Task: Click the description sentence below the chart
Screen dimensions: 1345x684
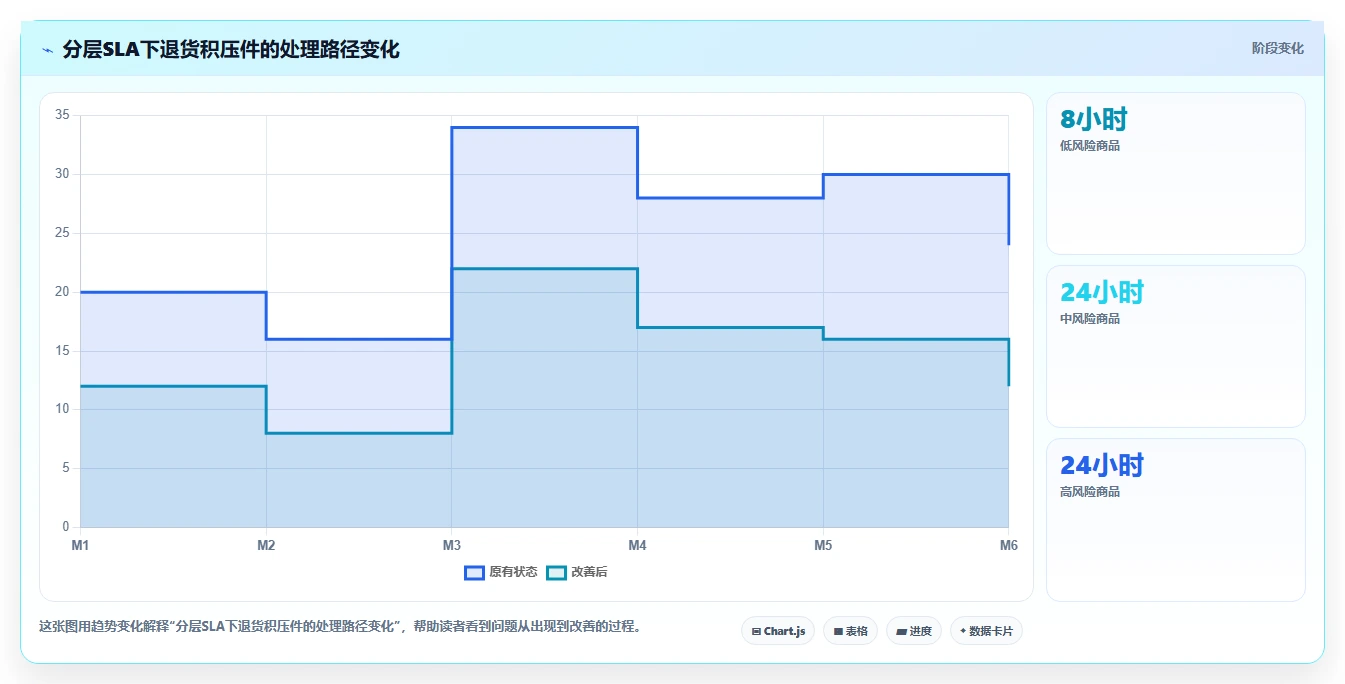Action: click(x=340, y=627)
